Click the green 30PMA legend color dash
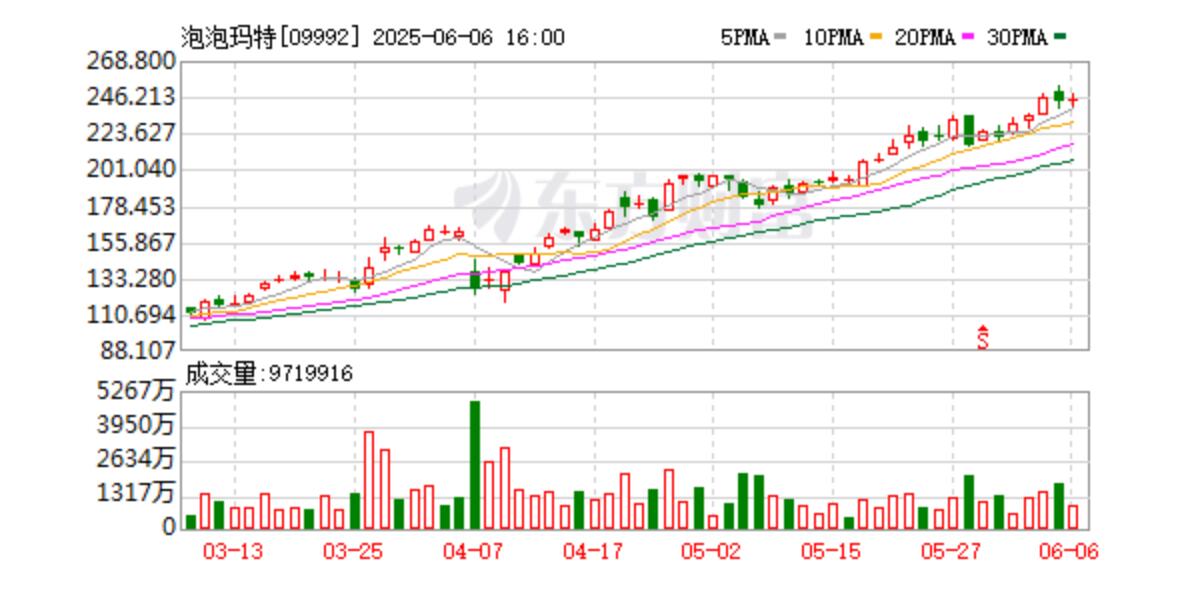The height and width of the screenshot is (590, 1184). point(1061,38)
